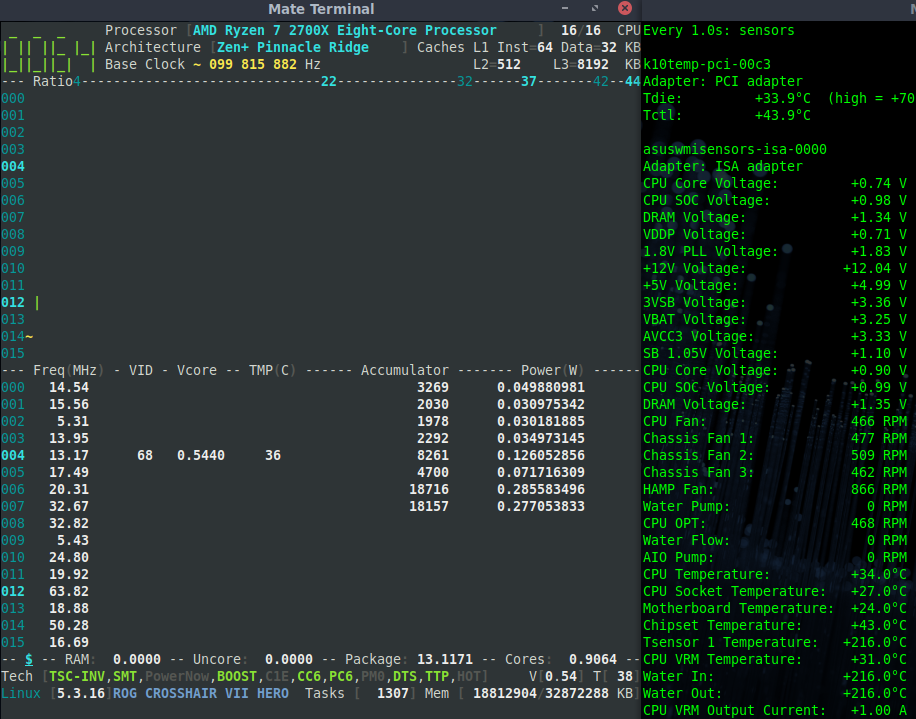Click the kernel version 5.3.16
Image resolution: width=916 pixels, height=719 pixels.
81,693
